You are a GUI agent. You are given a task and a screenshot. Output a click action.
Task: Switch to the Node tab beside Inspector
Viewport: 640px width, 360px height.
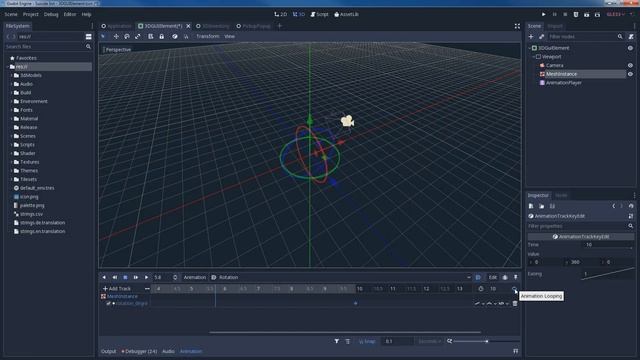[561, 195]
